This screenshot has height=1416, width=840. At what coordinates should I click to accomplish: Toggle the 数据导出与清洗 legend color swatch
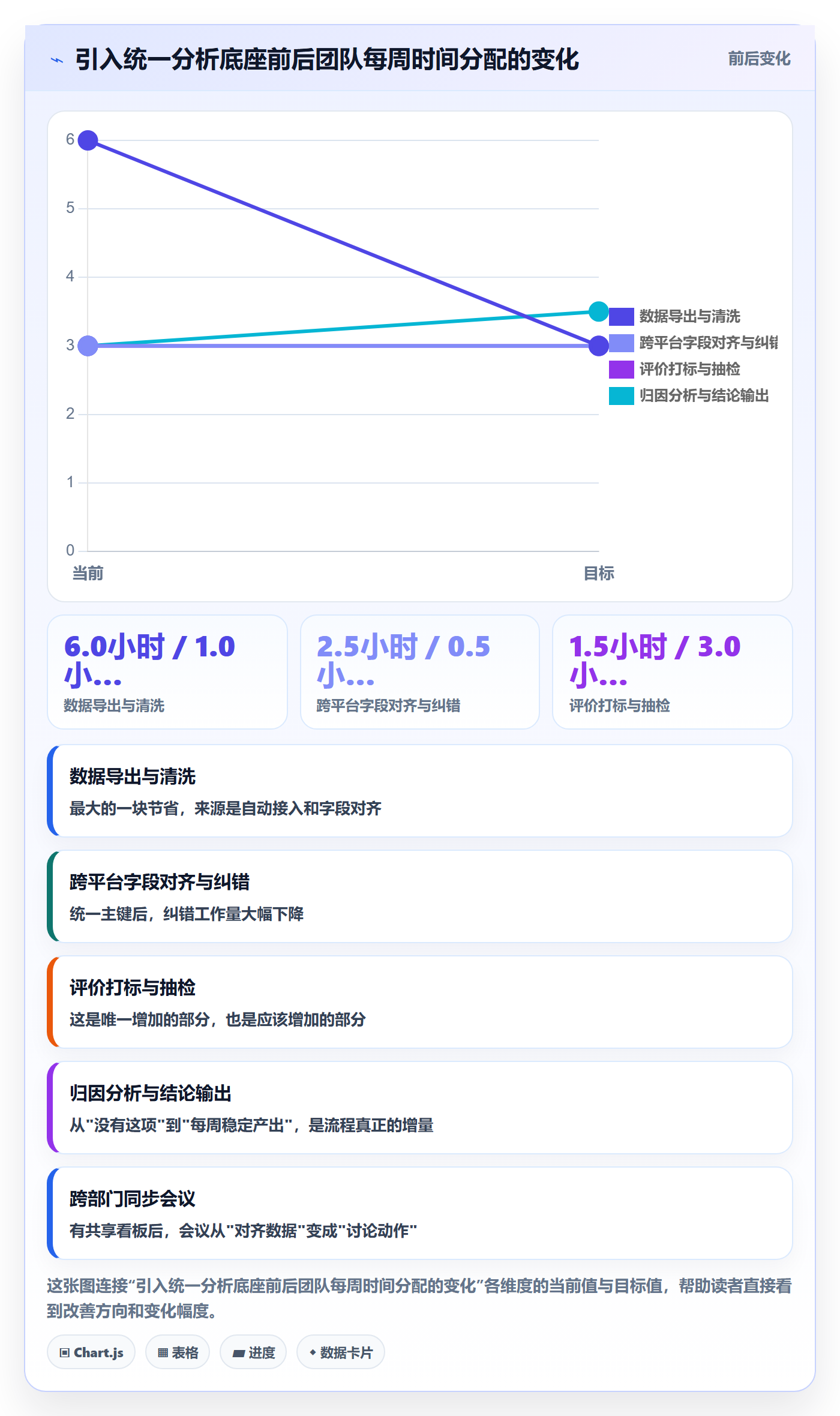[x=622, y=316]
